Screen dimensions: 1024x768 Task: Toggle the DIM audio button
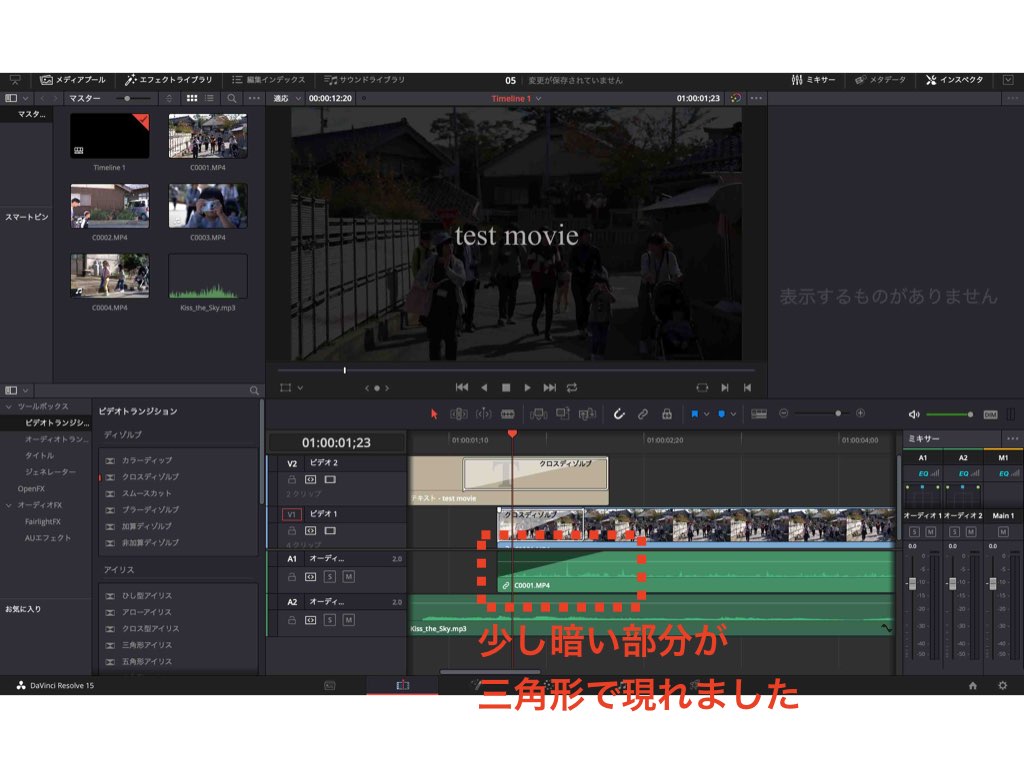click(x=991, y=415)
